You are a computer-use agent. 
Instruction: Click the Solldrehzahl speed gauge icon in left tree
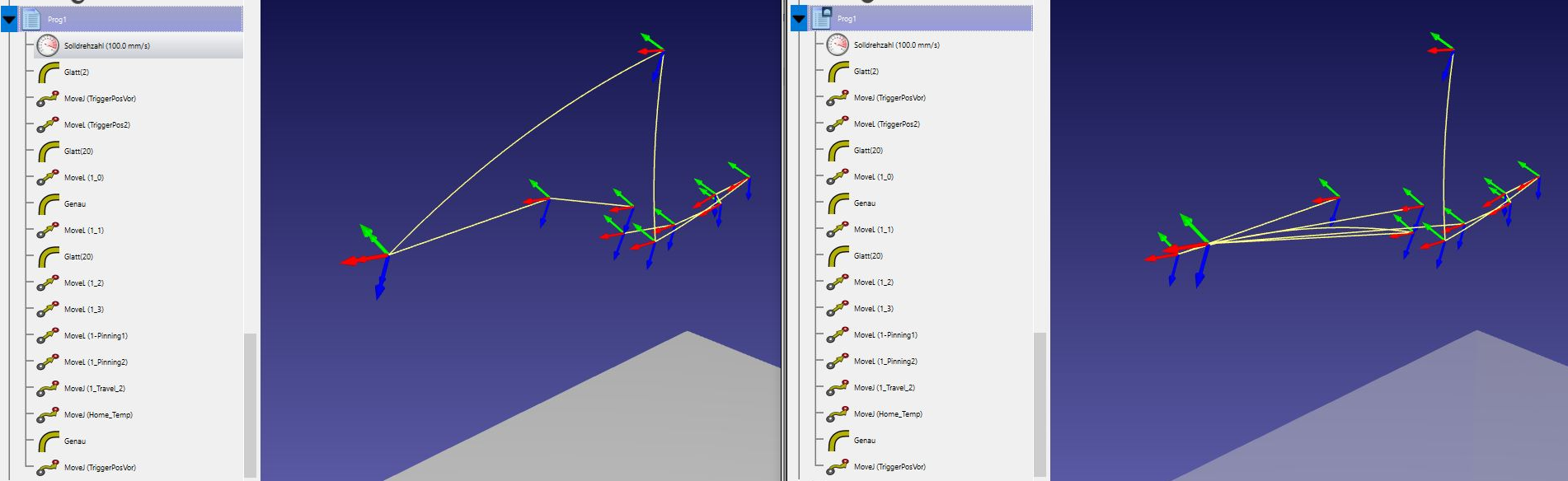(x=48, y=46)
